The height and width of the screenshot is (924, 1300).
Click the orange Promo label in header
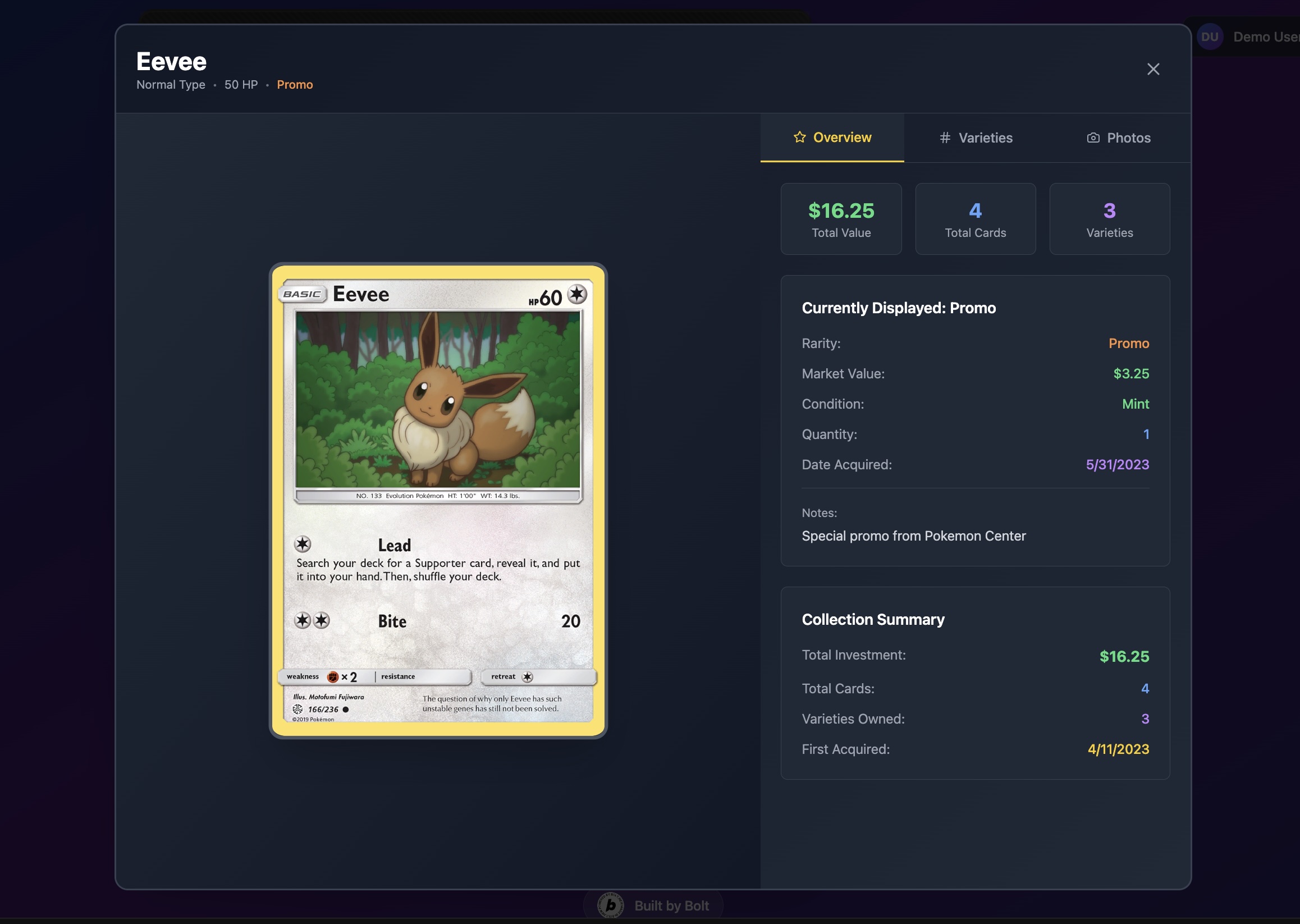(x=295, y=85)
